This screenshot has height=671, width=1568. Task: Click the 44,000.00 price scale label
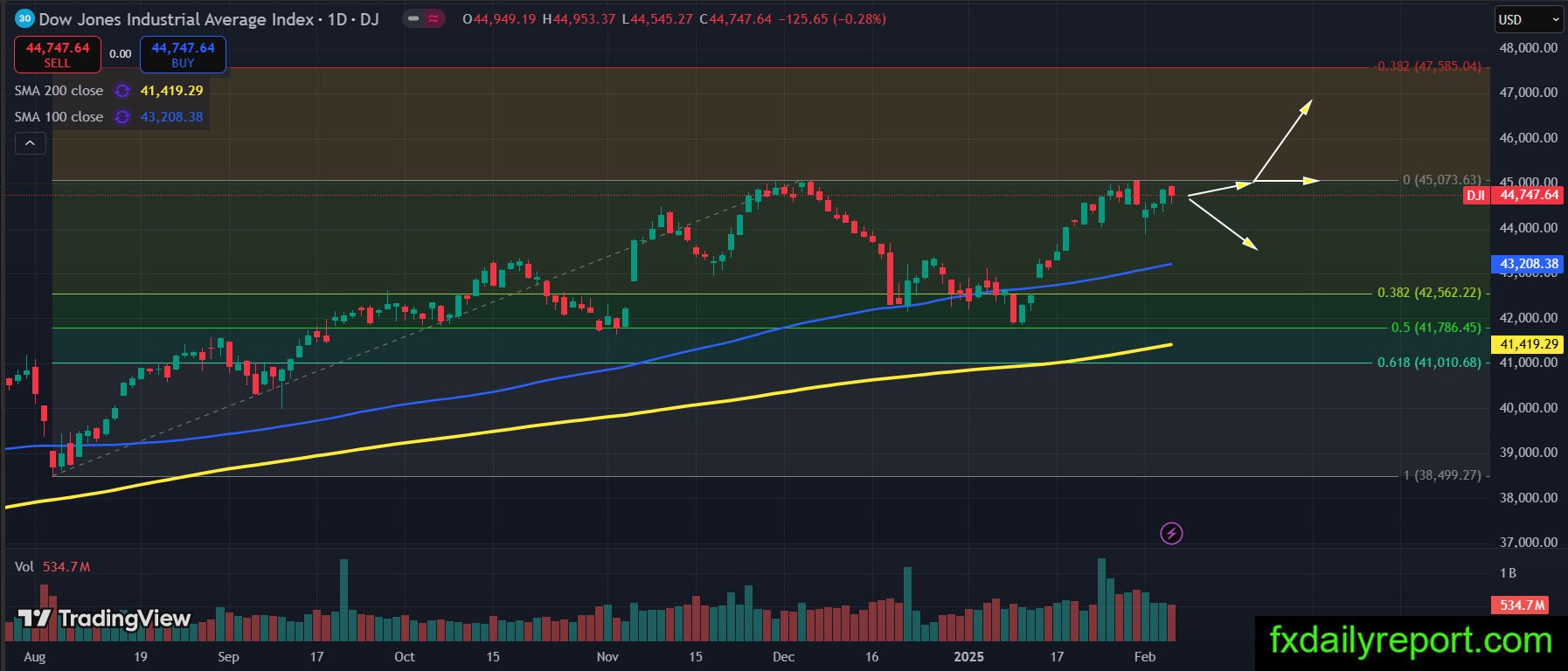tap(1529, 228)
